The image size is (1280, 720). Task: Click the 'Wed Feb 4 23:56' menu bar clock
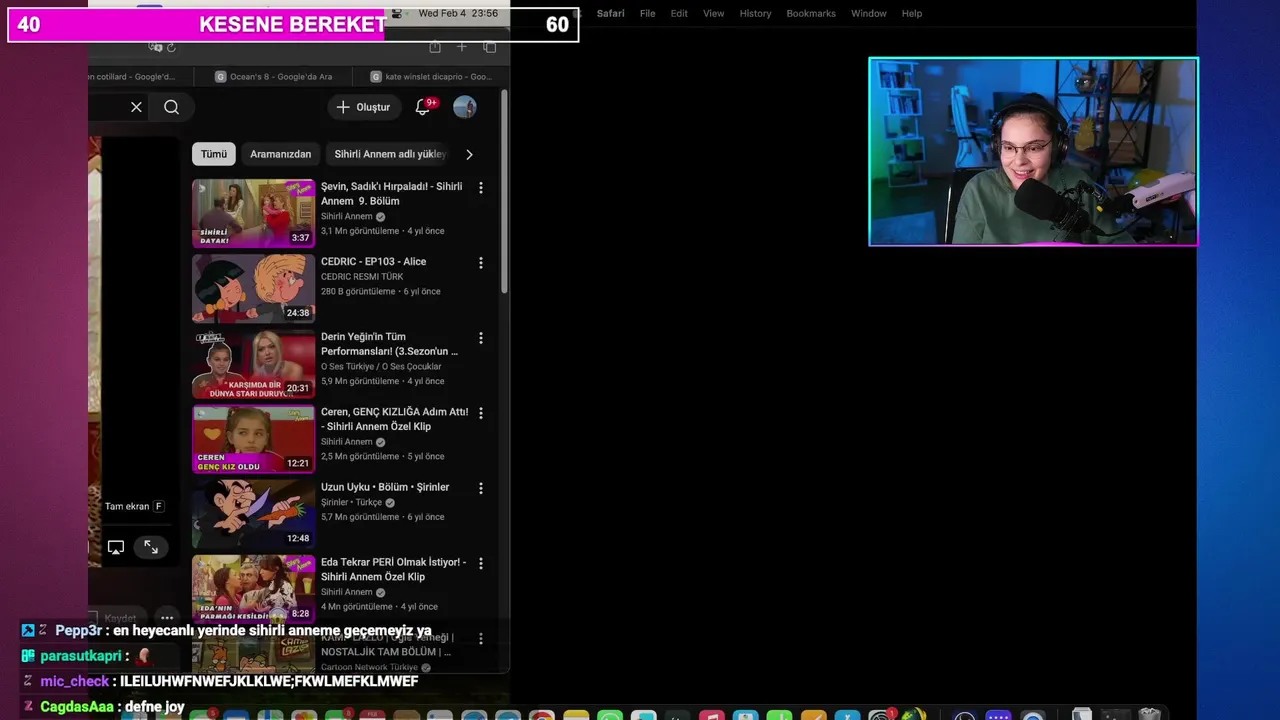pos(458,14)
